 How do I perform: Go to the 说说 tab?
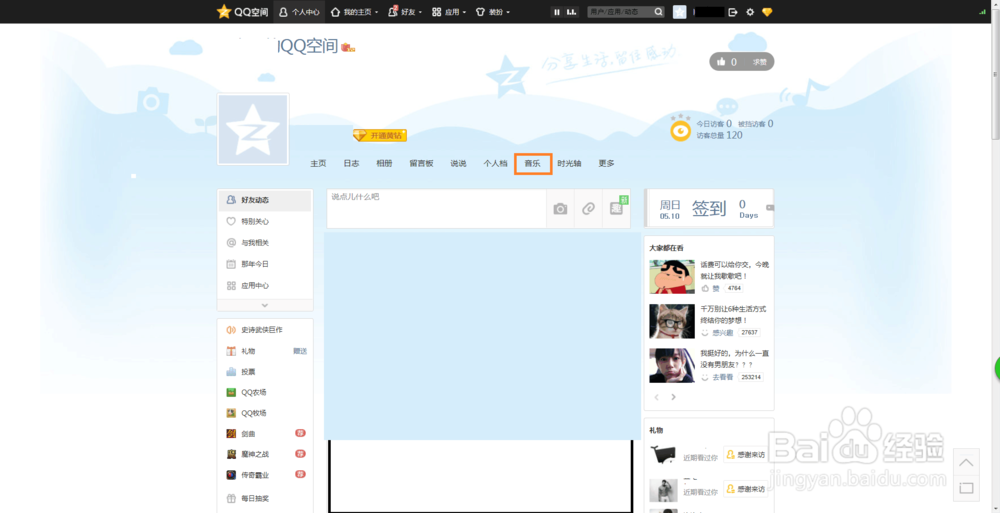[x=459, y=163]
